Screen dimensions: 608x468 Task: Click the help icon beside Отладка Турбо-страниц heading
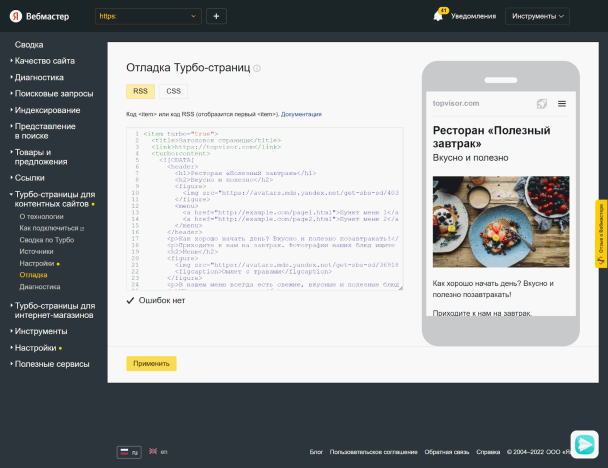(x=257, y=69)
